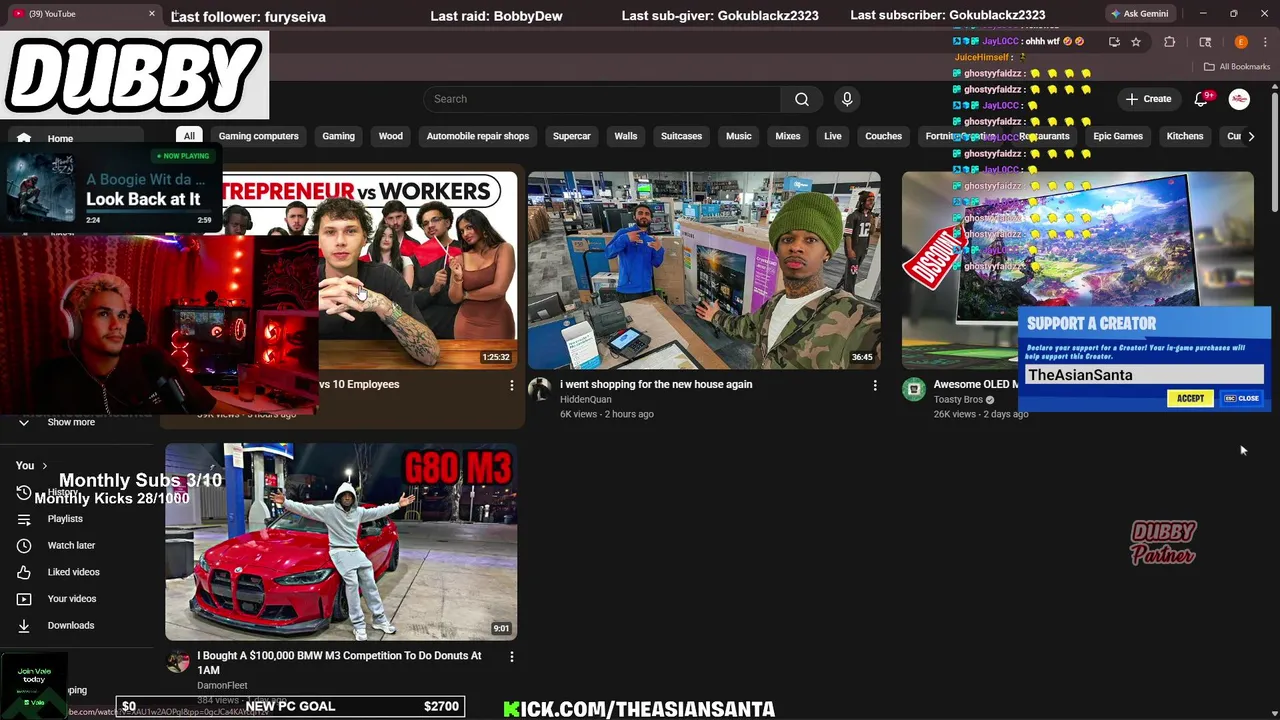Viewport: 1280px width, 720px height.
Task: Select the Walls filter chip
Action: pos(626,136)
